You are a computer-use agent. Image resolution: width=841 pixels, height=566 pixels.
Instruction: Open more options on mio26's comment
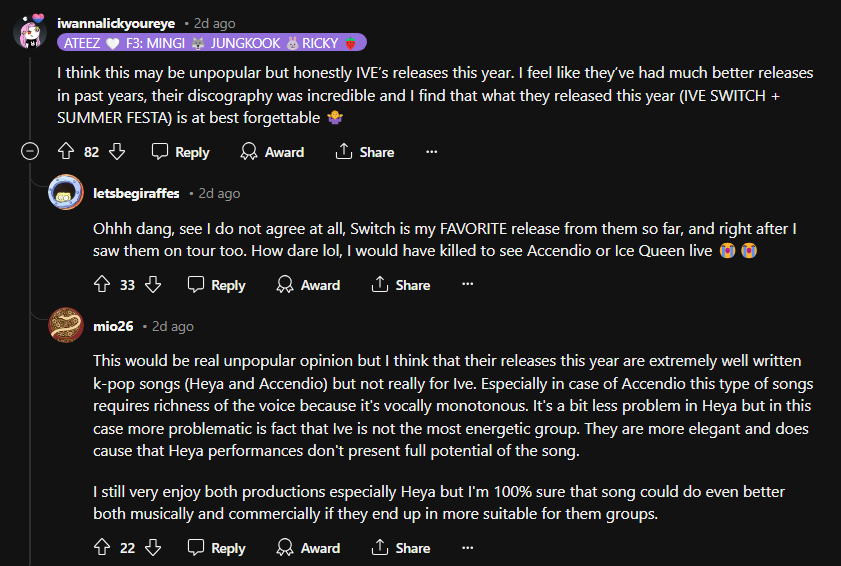468,548
